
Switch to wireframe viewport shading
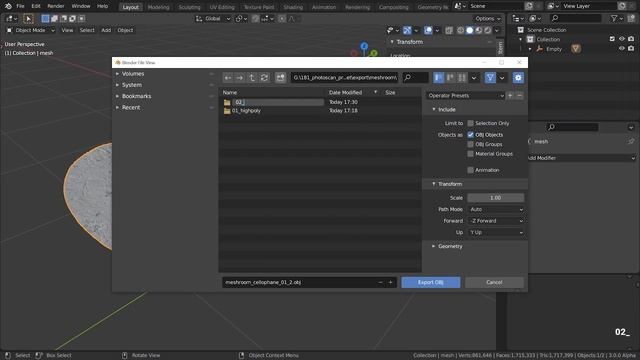[460, 30]
